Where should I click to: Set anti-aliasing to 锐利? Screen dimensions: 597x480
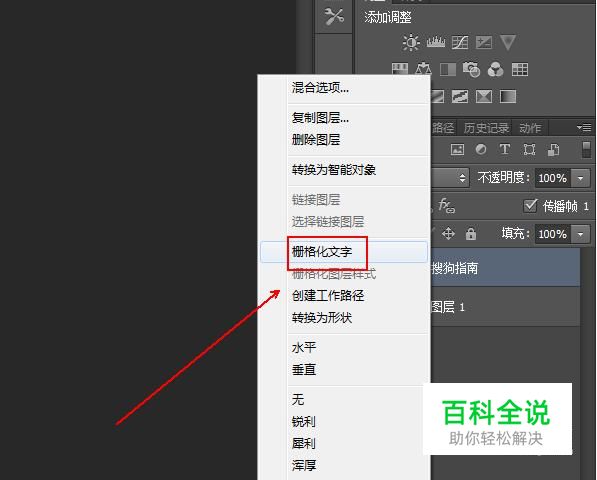coord(344,422)
